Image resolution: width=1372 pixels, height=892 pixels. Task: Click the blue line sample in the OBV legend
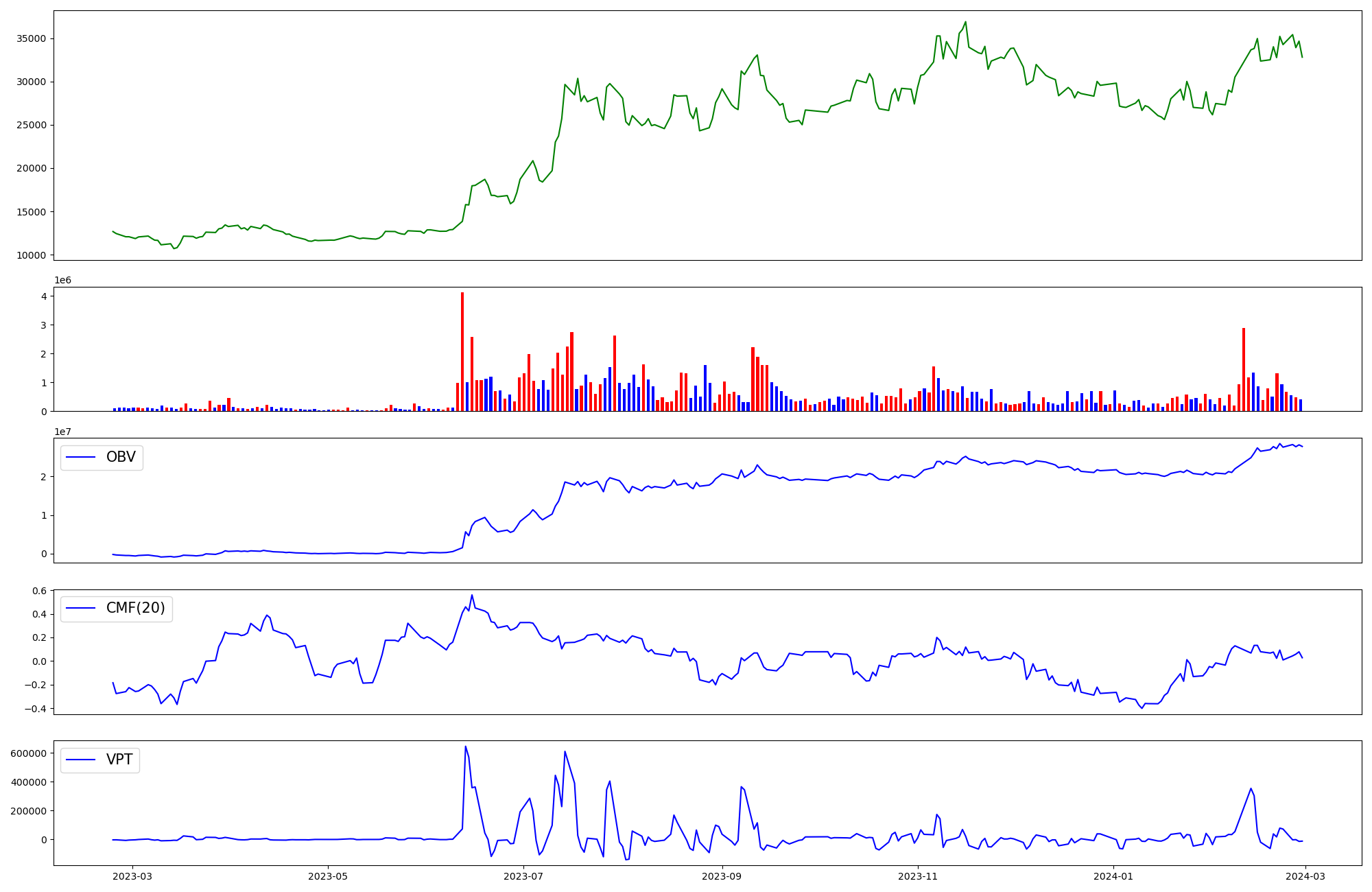80,457
